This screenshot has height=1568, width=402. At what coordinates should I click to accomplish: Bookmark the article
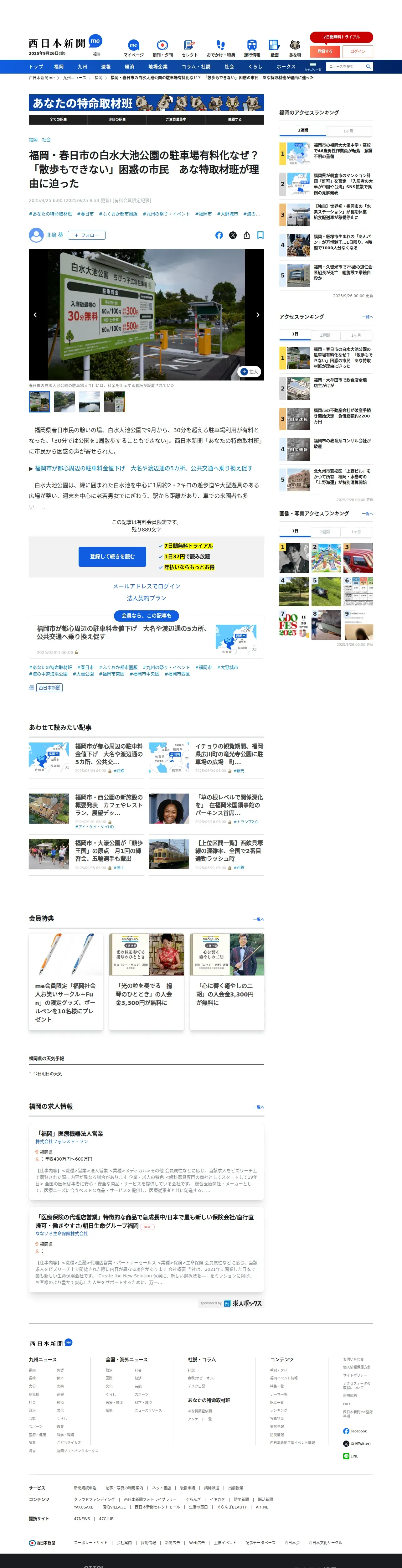[260, 235]
